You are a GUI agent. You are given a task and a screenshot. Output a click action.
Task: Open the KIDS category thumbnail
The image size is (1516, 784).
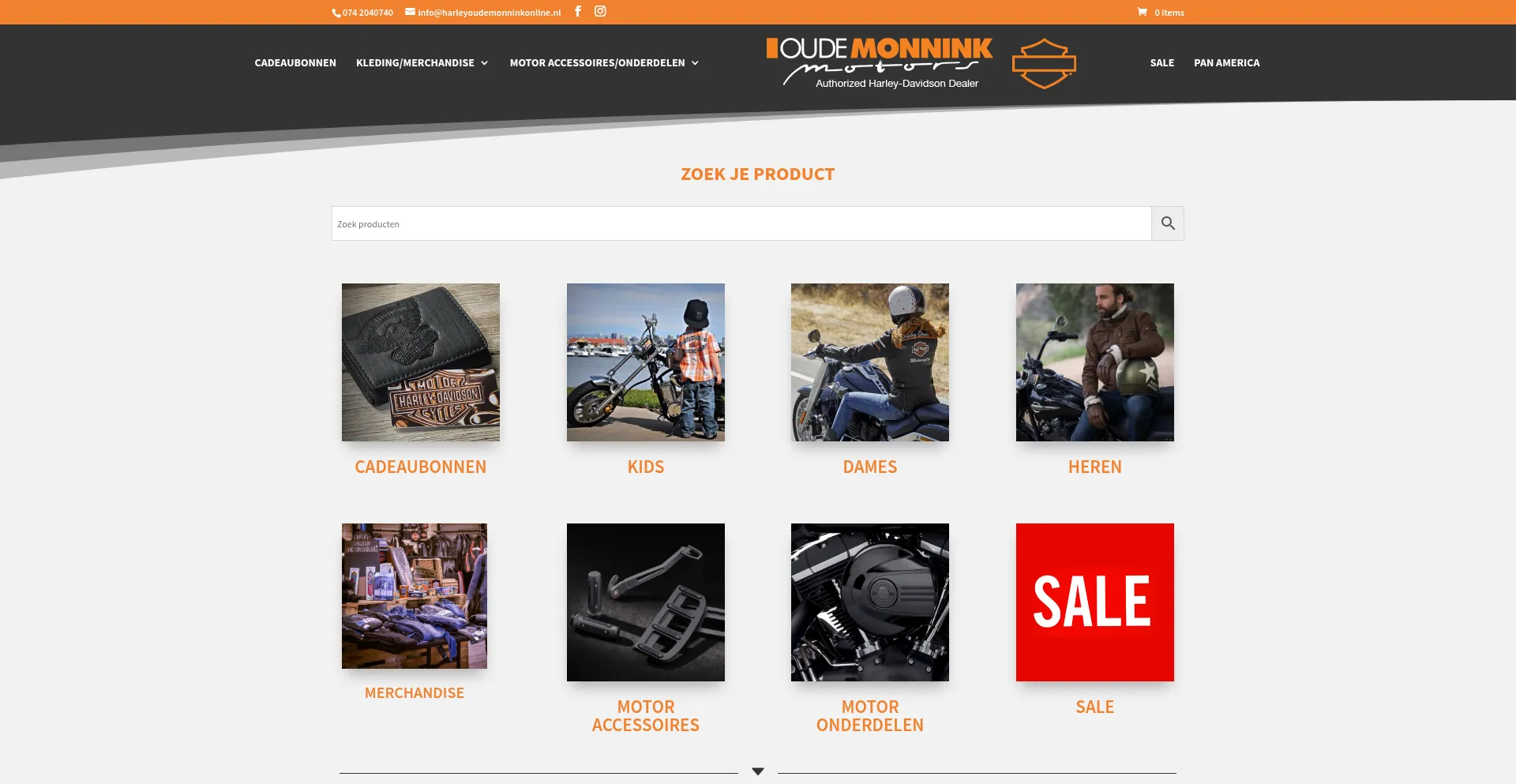[646, 362]
